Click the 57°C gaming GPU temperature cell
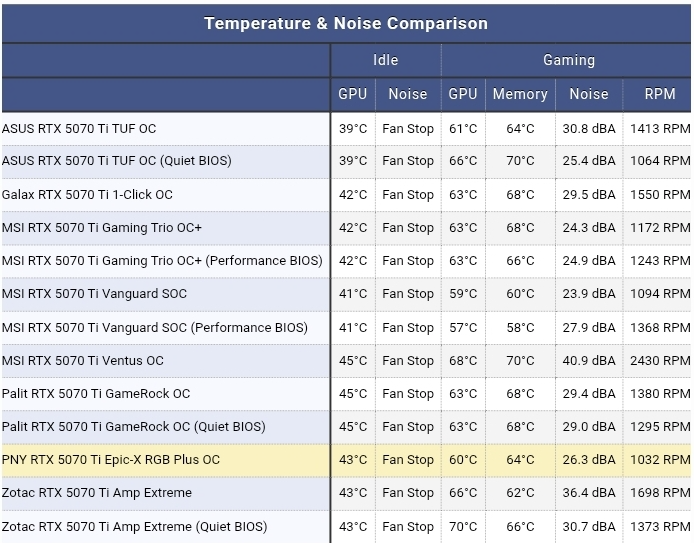 coord(463,328)
